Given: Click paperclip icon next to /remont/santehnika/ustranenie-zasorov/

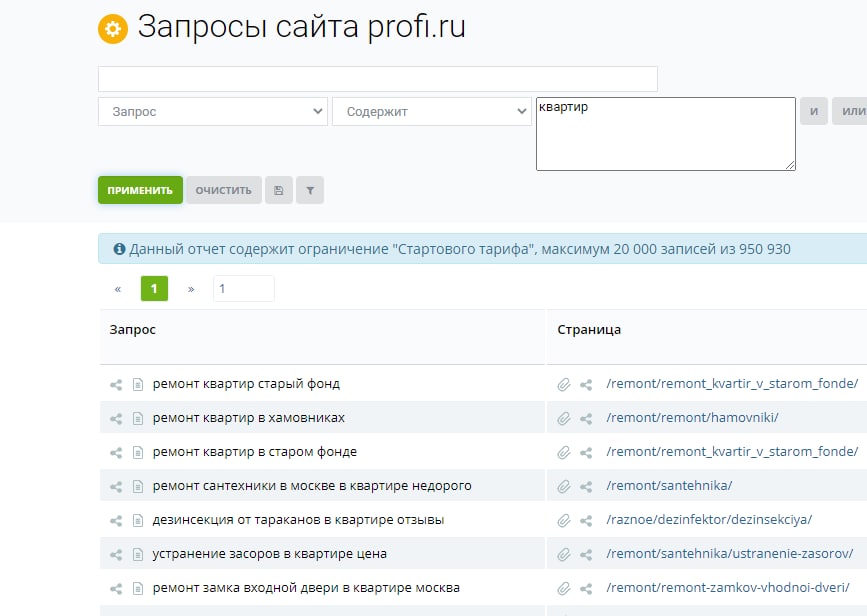Looking at the screenshot, I should (x=563, y=555).
